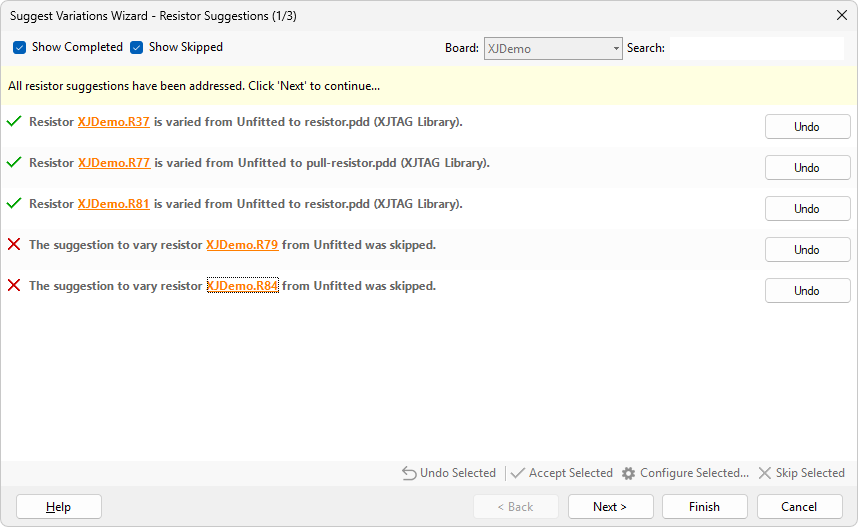Click the red X icon beside resistor R79
This screenshot has height=527, width=858.
14,245
